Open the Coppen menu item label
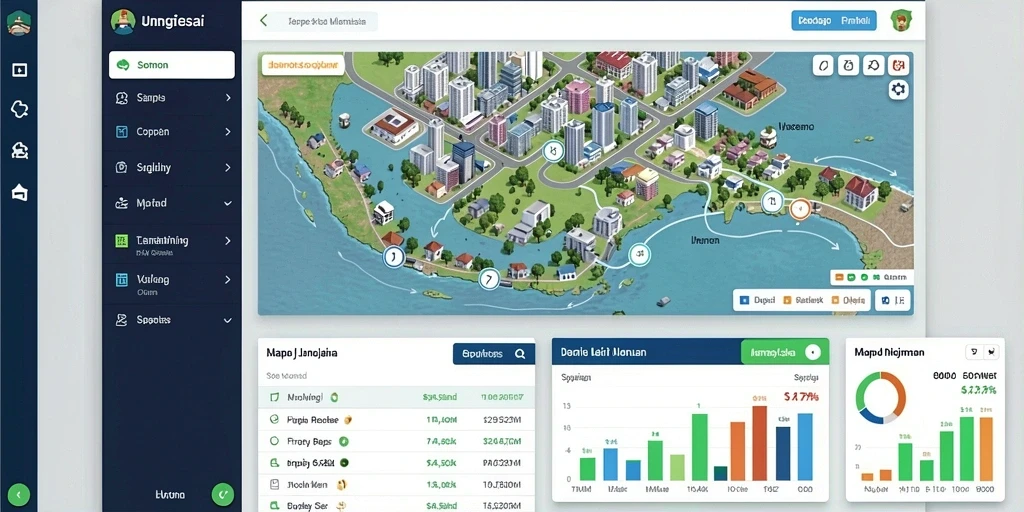Image resolution: width=1024 pixels, height=512 pixels. [x=153, y=132]
